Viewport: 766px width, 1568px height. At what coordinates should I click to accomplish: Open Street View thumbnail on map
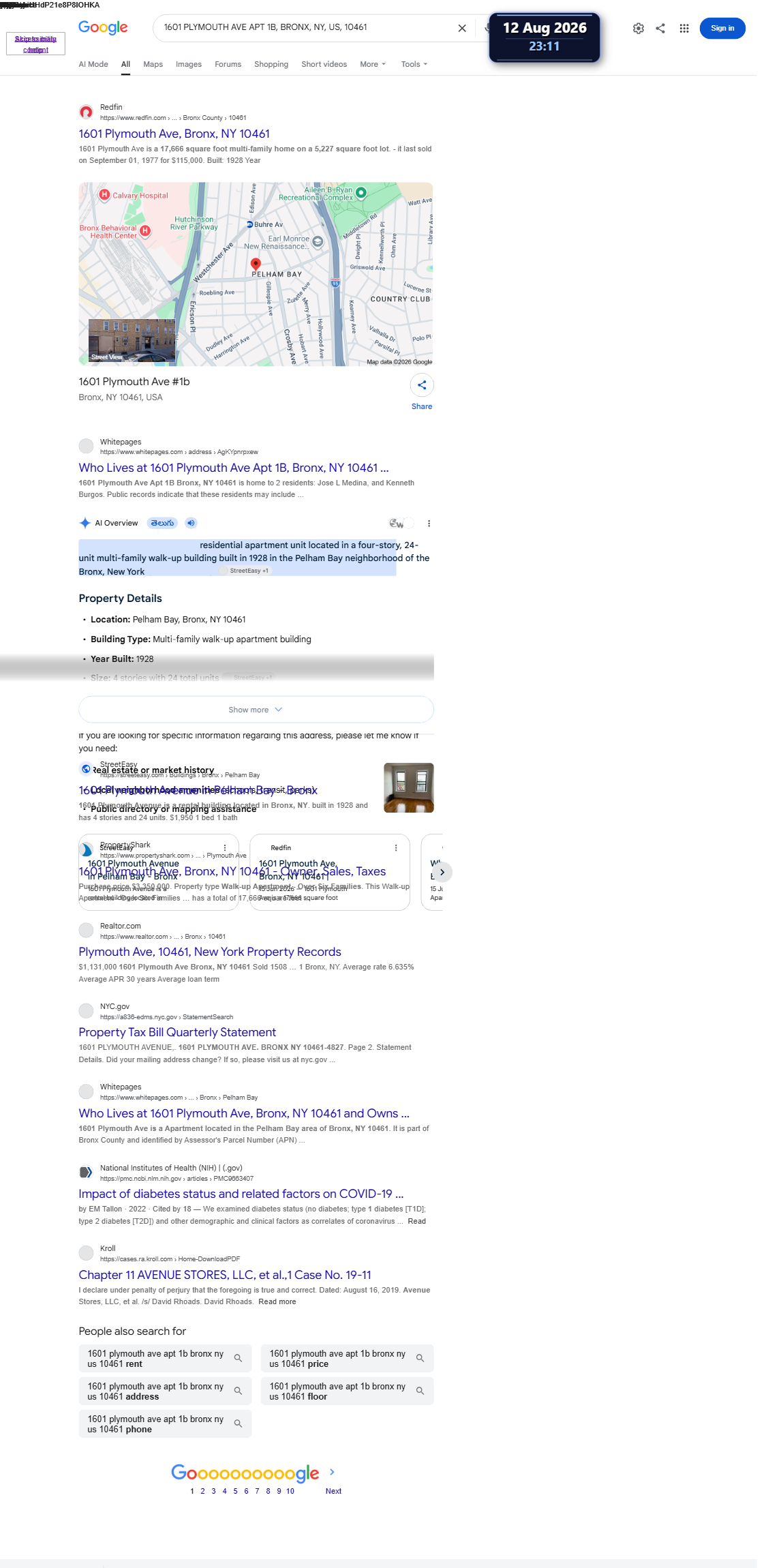pyautogui.click(x=132, y=340)
